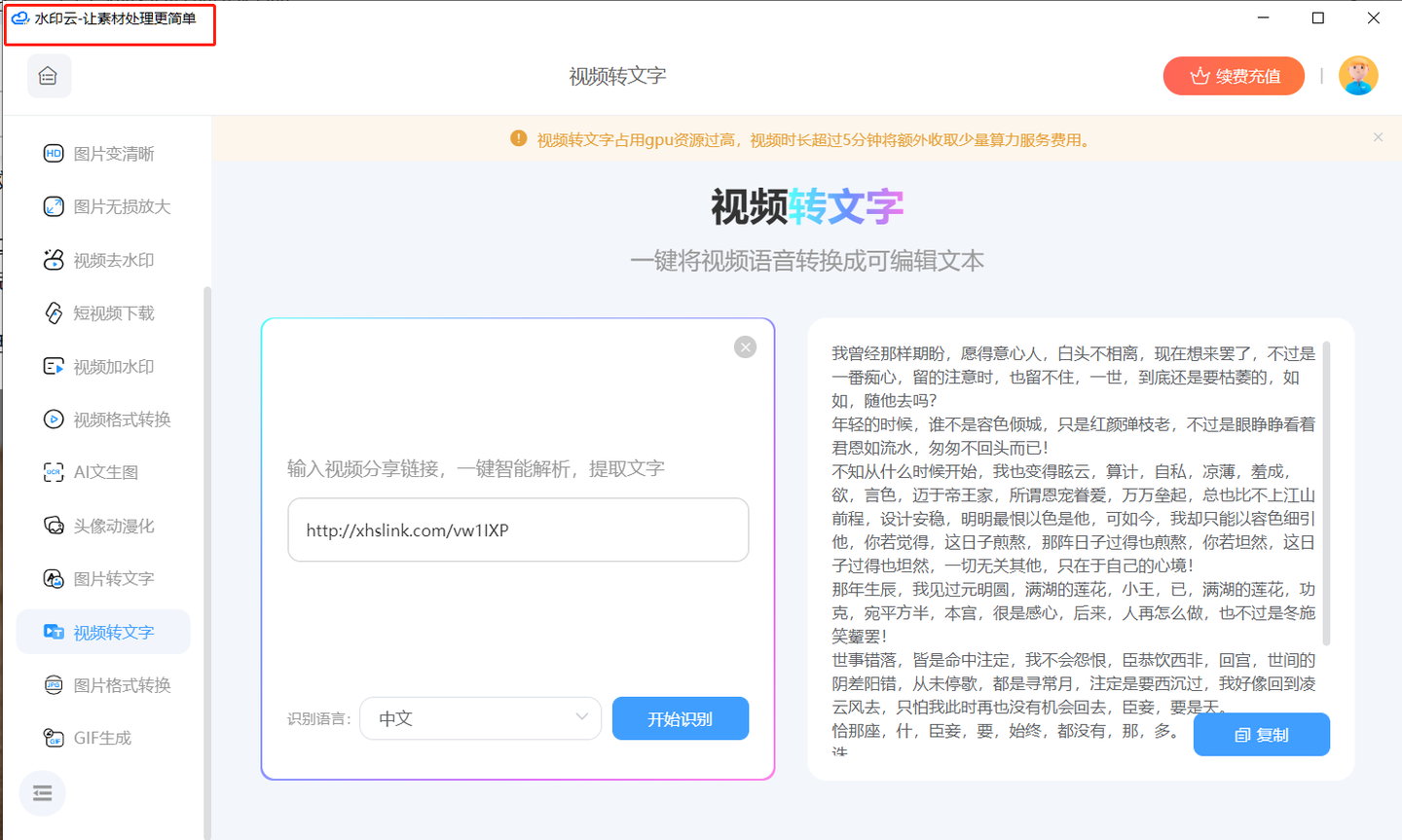Viewport: 1402px width, 840px height.
Task: Open 图片无损放大 enlarge icon
Action: tap(54, 206)
